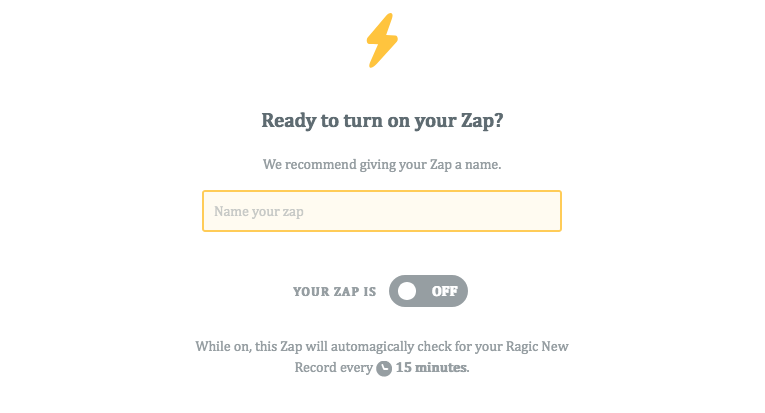
Task: Click the 'While on, this Zap' sentence start
Action: pyautogui.click(x=249, y=347)
